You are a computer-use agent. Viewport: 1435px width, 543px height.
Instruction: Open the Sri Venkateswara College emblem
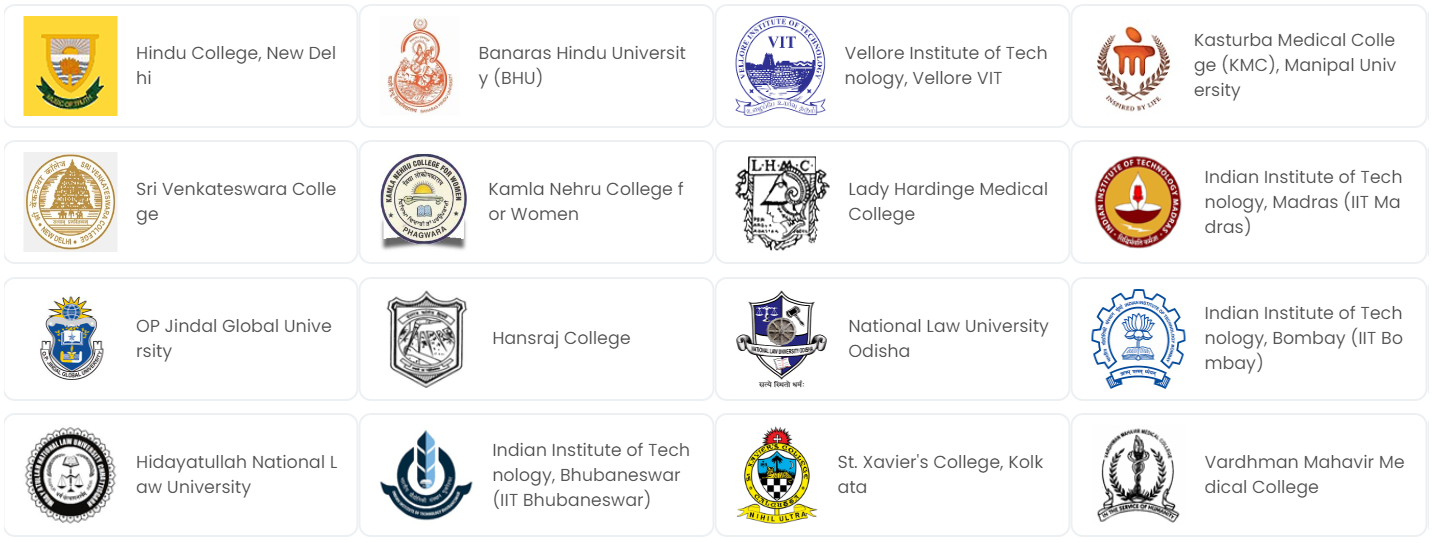pos(70,202)
